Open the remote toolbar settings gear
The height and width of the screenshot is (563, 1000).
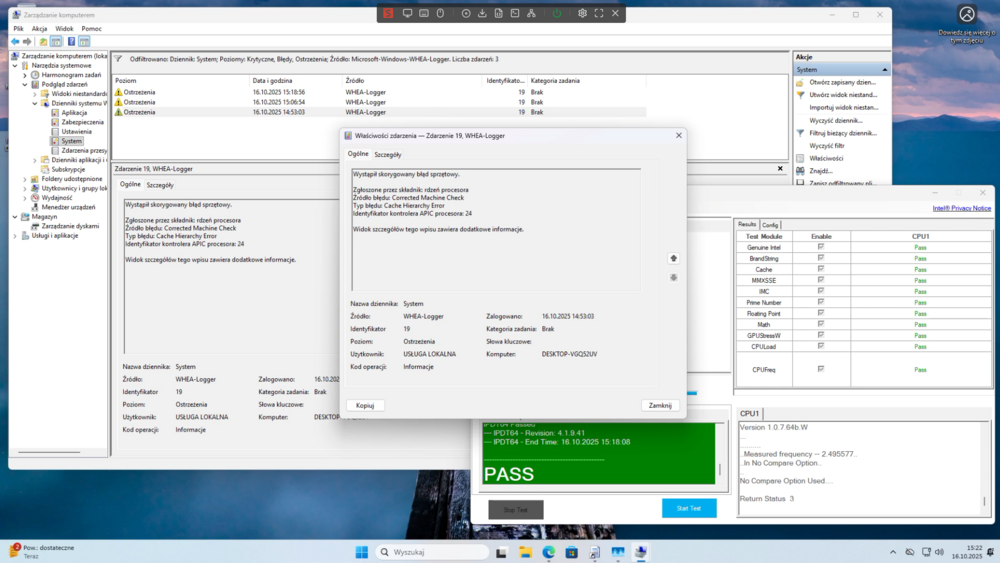tap(582, 13)
